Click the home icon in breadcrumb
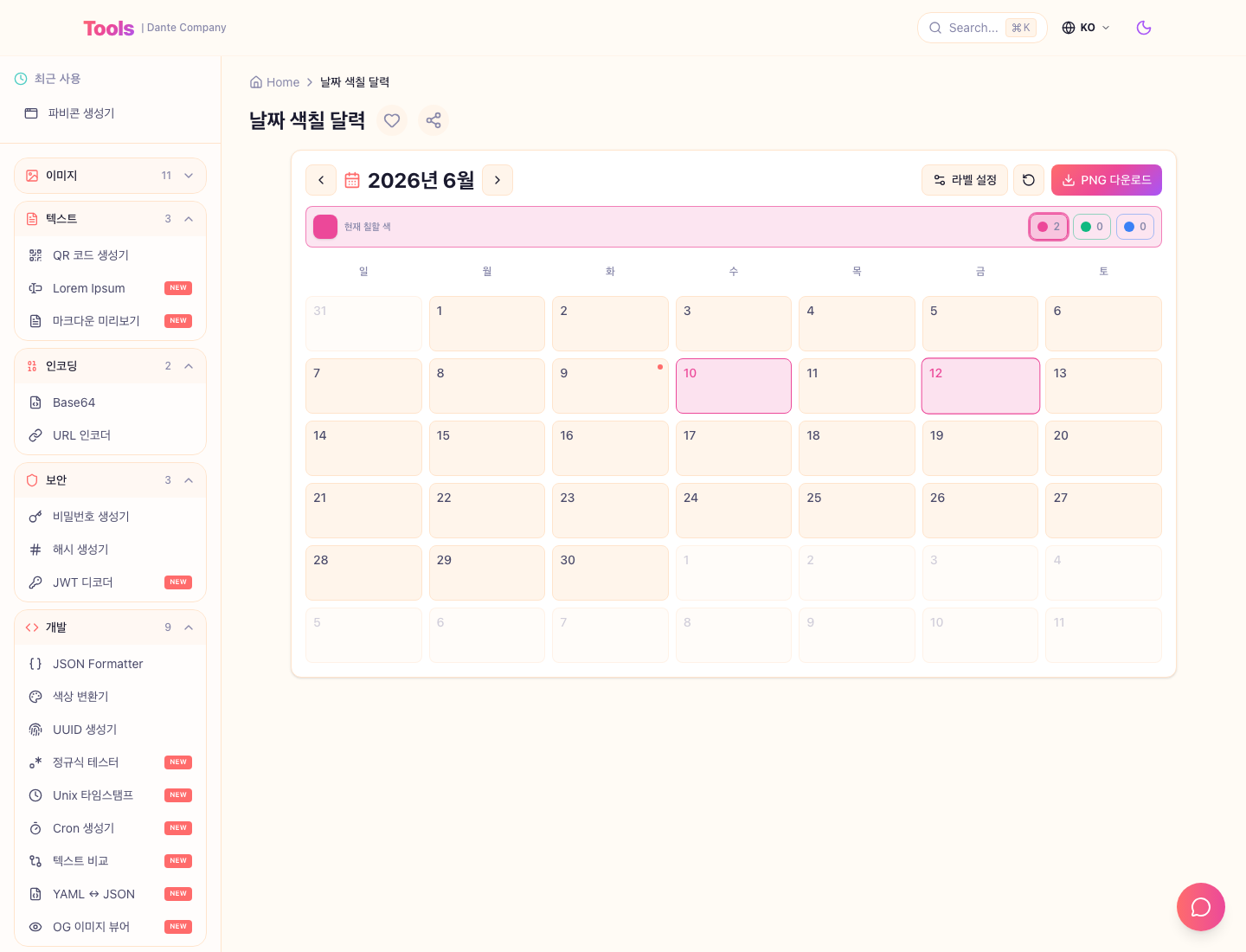1246x952 pixels. coord(256,82)
